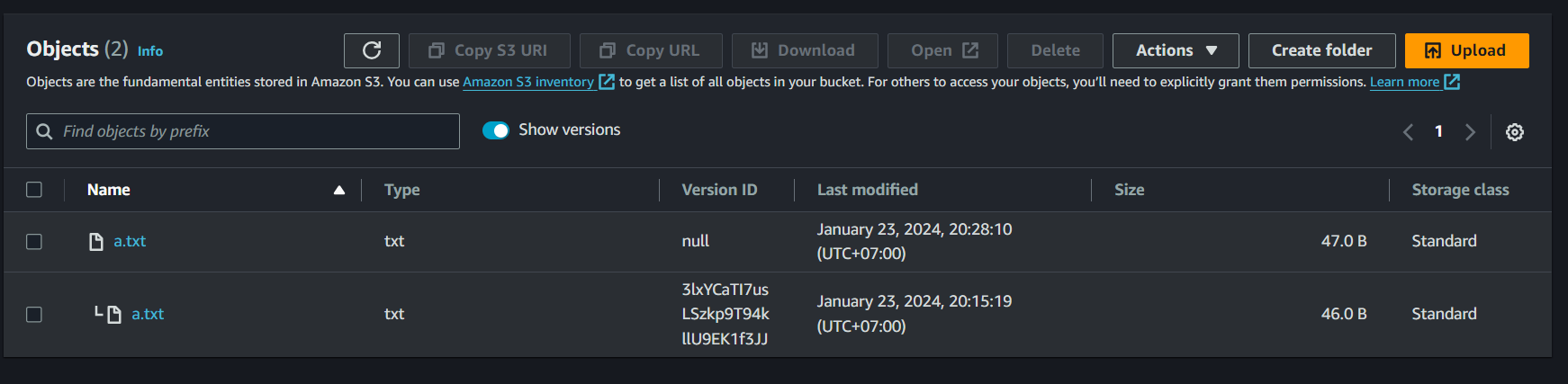Click the refresh objects icon button
This screenshot has height=384, width=1568.
pos(371,50)
